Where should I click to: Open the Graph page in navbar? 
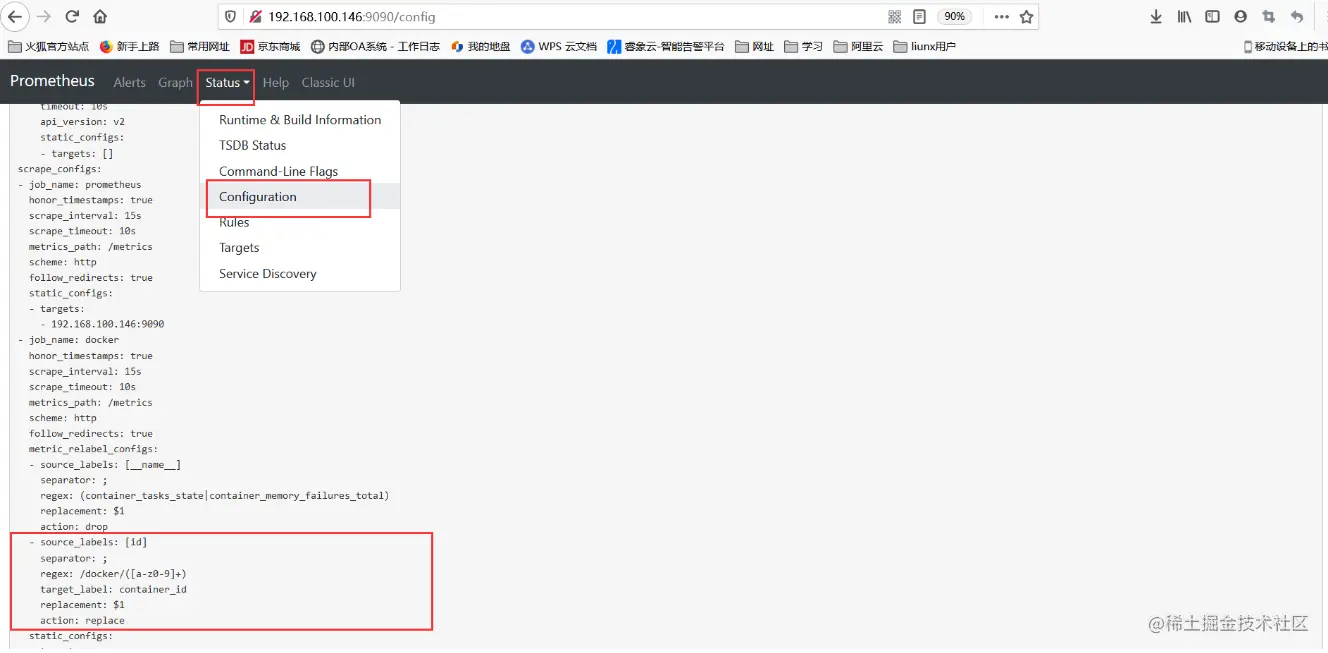[x=175, y=83]
